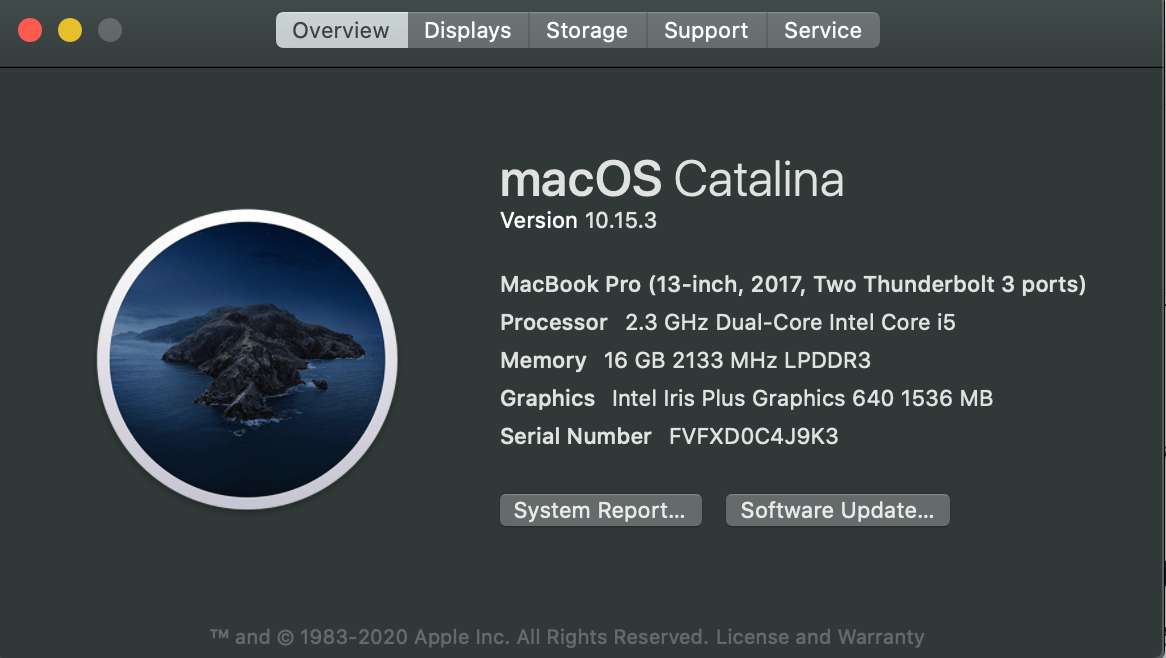Open the Storage tab

[587, 30]
